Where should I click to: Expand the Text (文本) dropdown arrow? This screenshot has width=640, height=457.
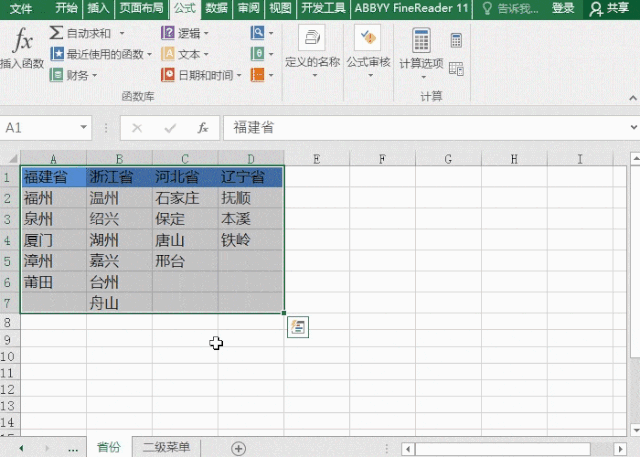pyautogui.click(x=206, y=54)
